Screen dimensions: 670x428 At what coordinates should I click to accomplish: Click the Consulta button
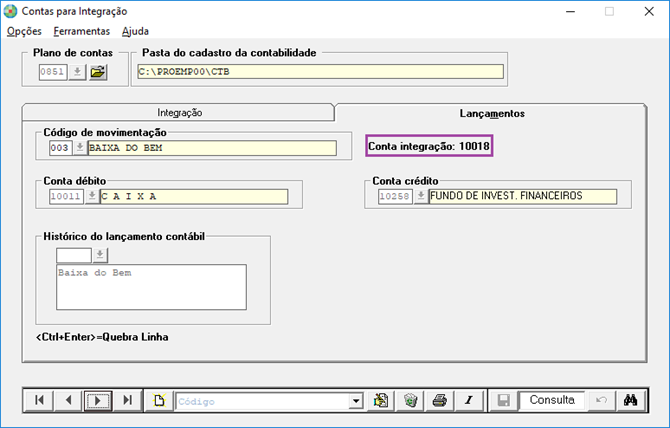tap(552, 400)
